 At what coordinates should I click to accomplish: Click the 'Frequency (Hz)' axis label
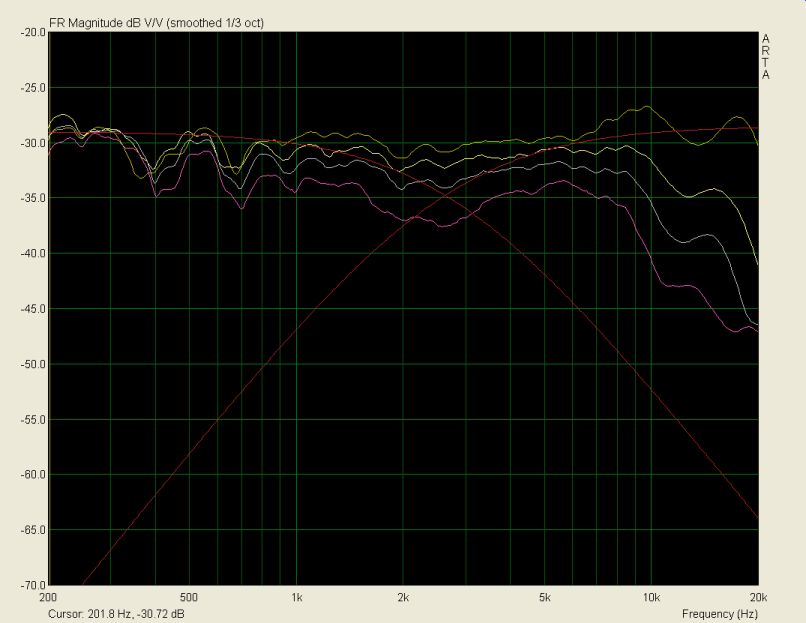coord(720,614)
